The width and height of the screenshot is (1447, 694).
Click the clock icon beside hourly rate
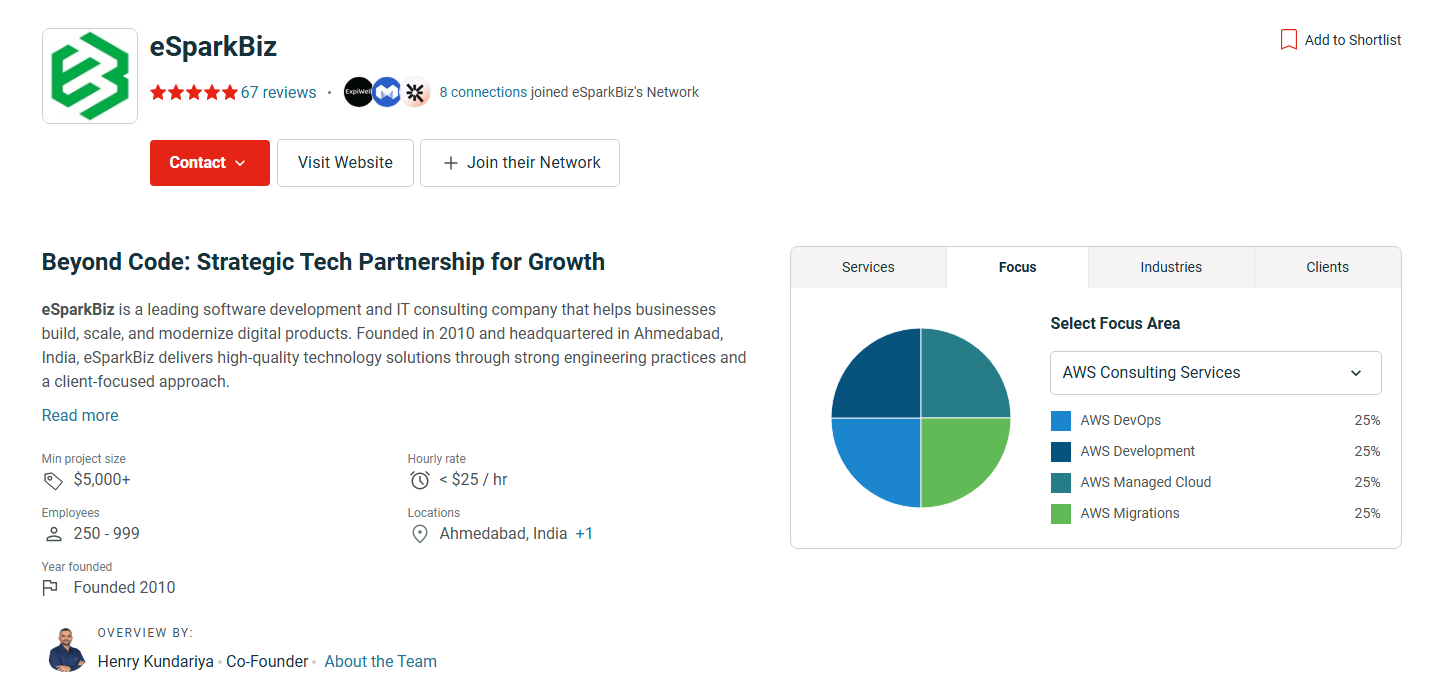[420, 480]
